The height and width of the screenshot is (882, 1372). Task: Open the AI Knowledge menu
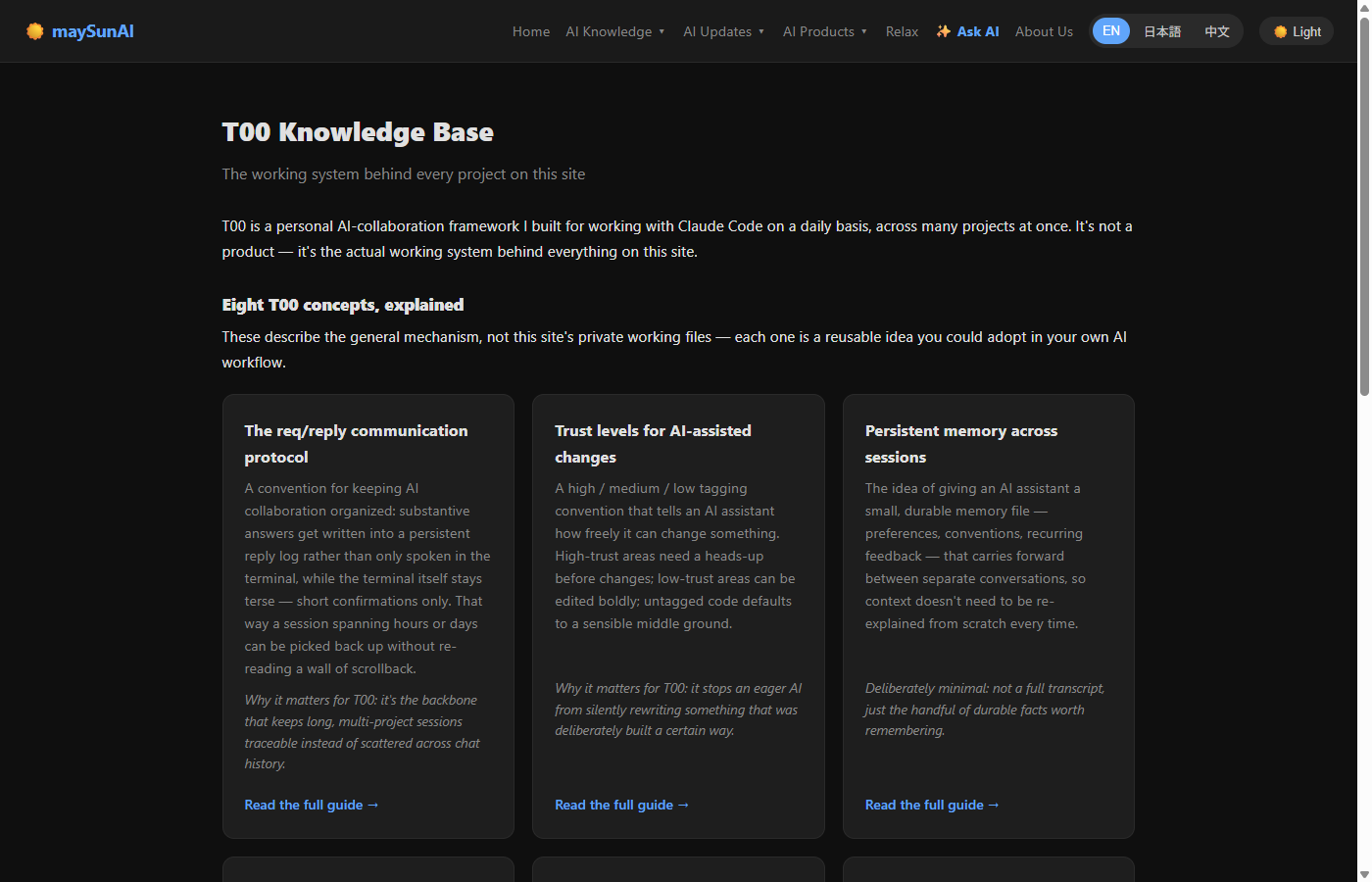click(x=615, y=31)
